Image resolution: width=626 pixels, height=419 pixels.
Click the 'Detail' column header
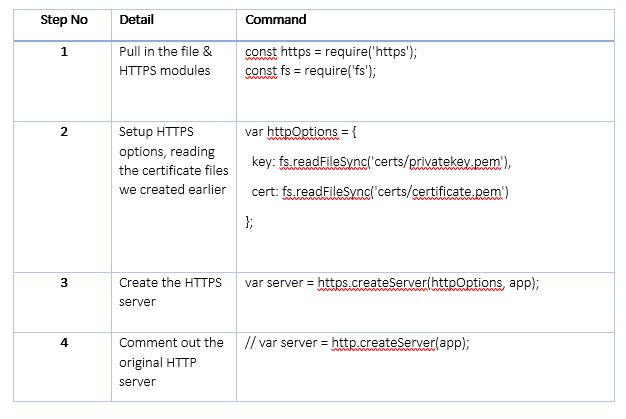click(x=136, y=20)
